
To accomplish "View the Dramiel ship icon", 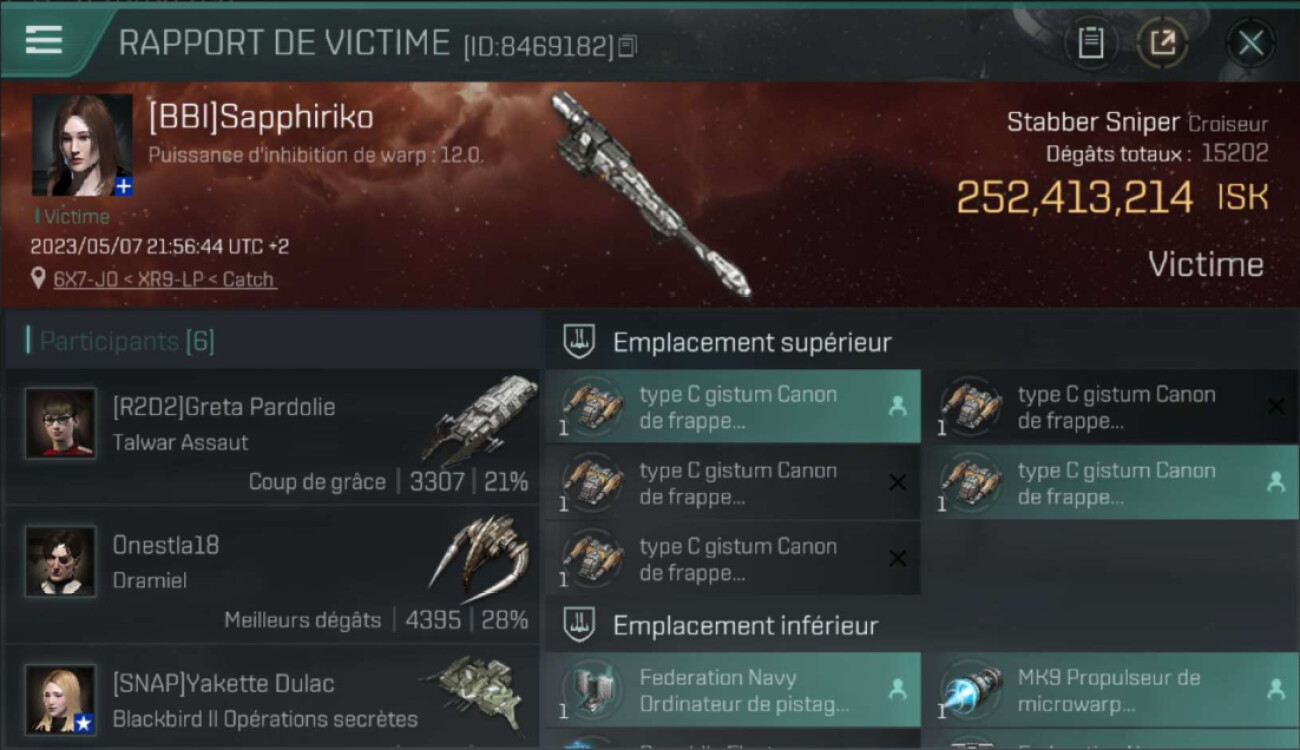I will (x=478, y=552).
